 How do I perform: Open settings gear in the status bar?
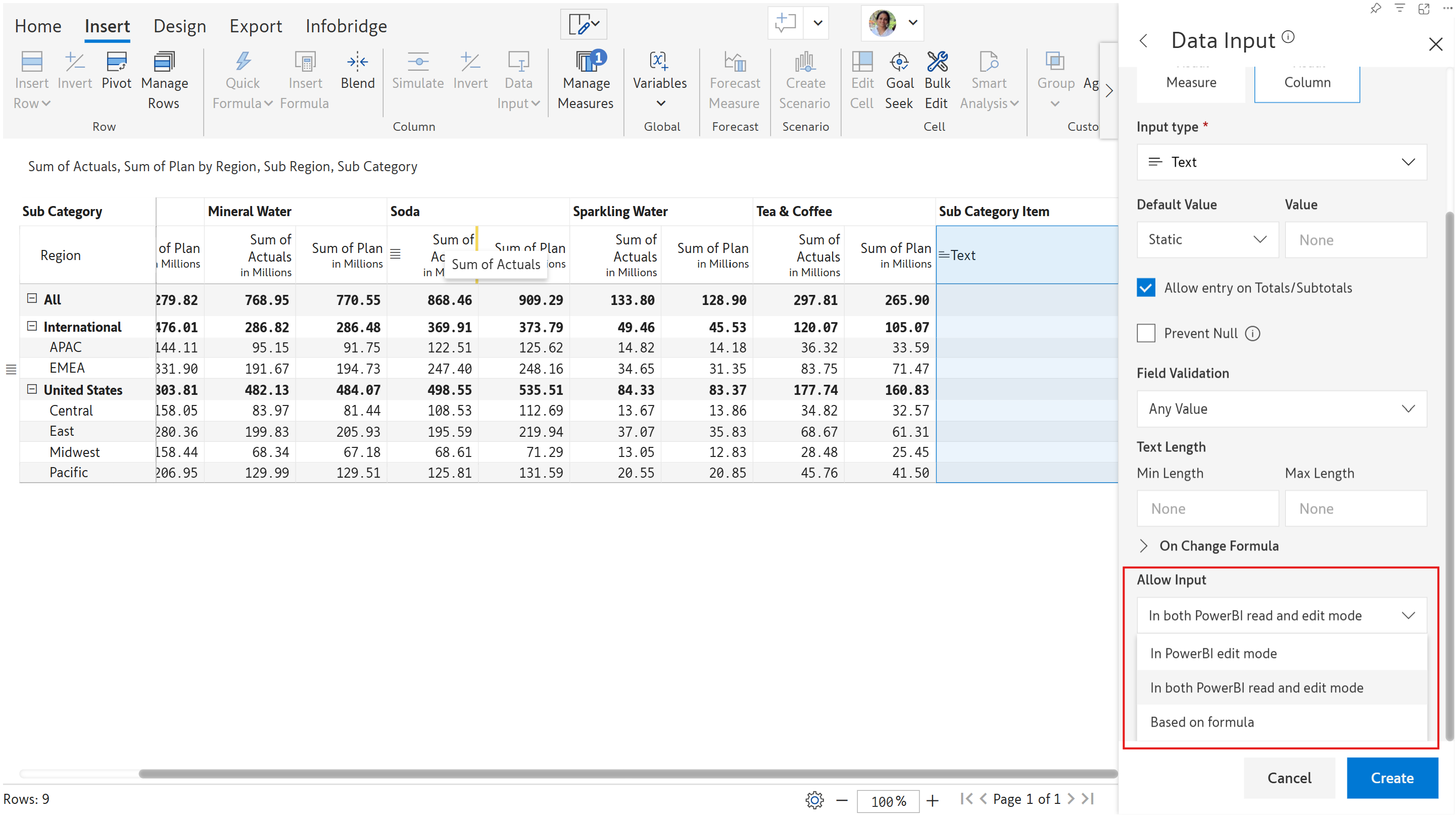(x=814, y=800)
